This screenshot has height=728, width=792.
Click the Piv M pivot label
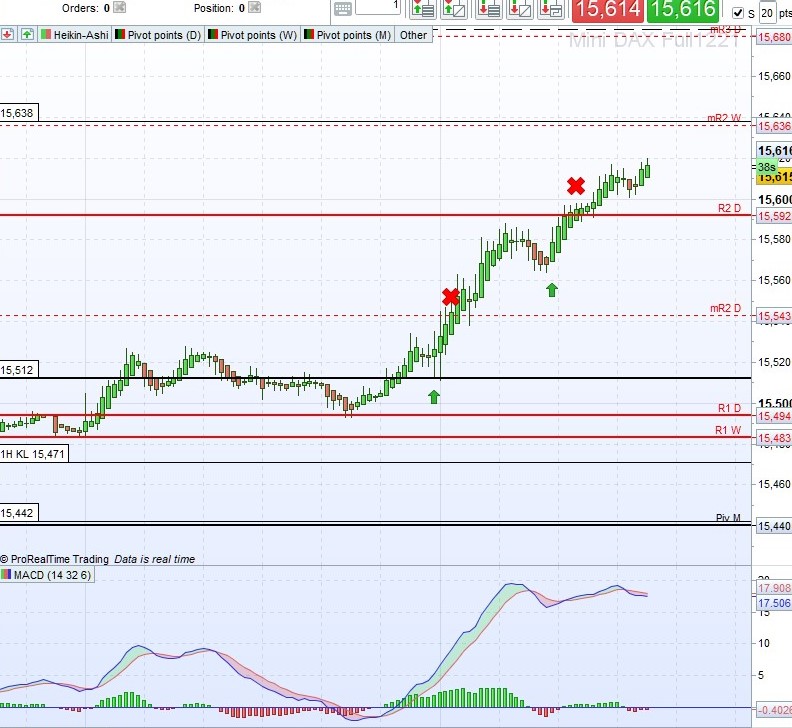coord(728,518)
